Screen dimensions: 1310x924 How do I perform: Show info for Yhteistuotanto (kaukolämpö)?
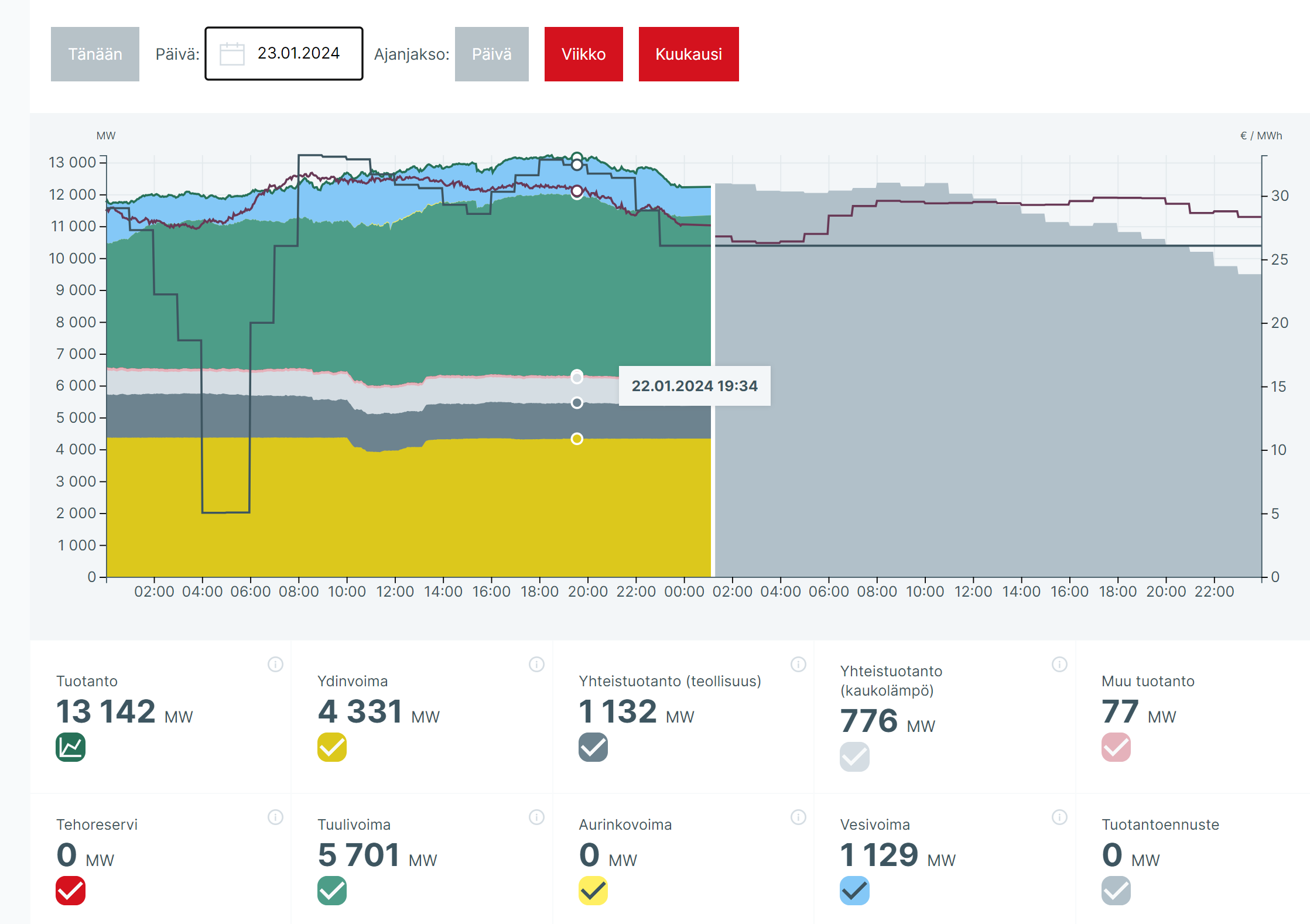1059,664
